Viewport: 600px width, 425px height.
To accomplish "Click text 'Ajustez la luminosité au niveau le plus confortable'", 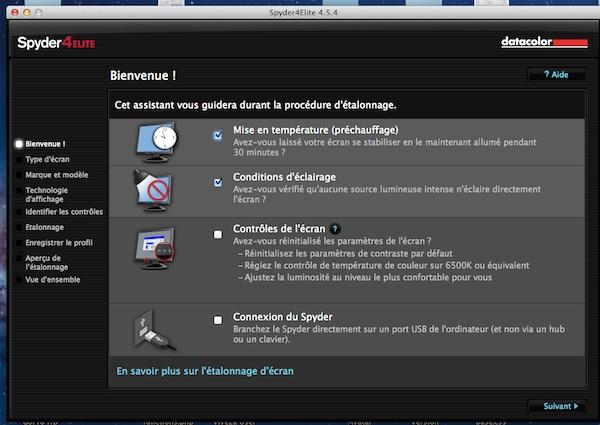I will click(x=347, y=277).
